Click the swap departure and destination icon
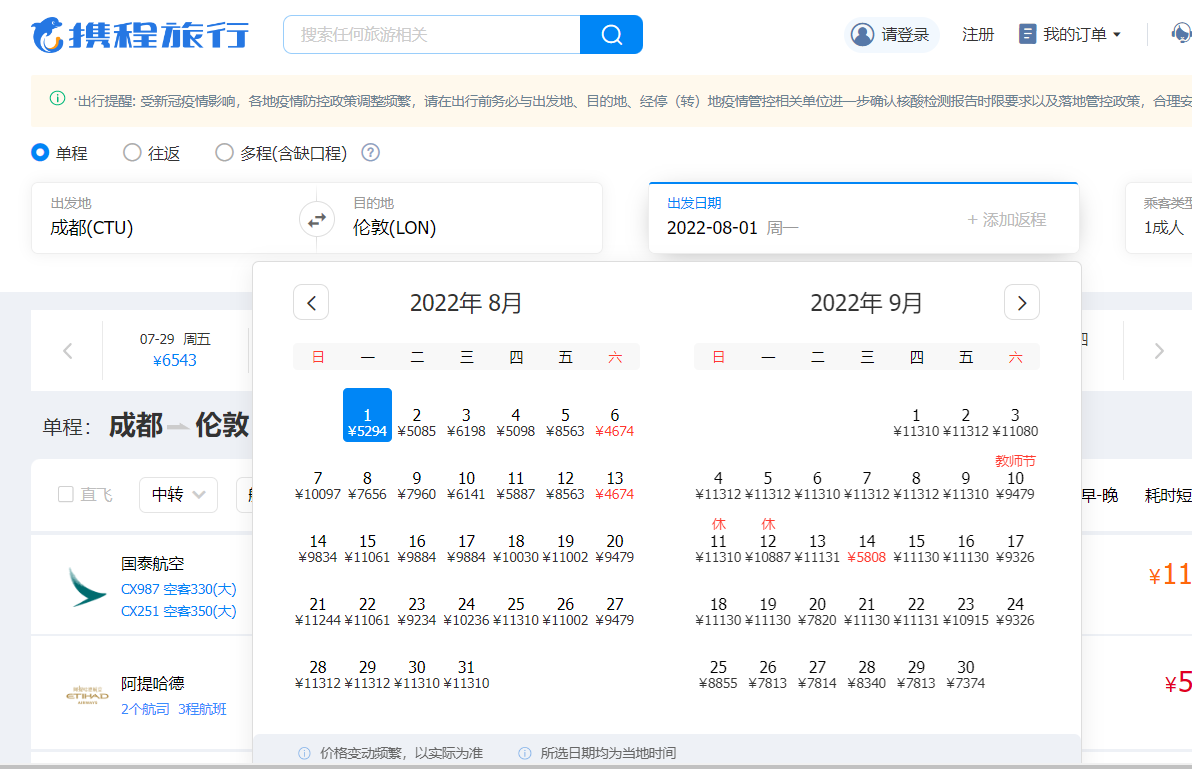 (x=317, y=219)
